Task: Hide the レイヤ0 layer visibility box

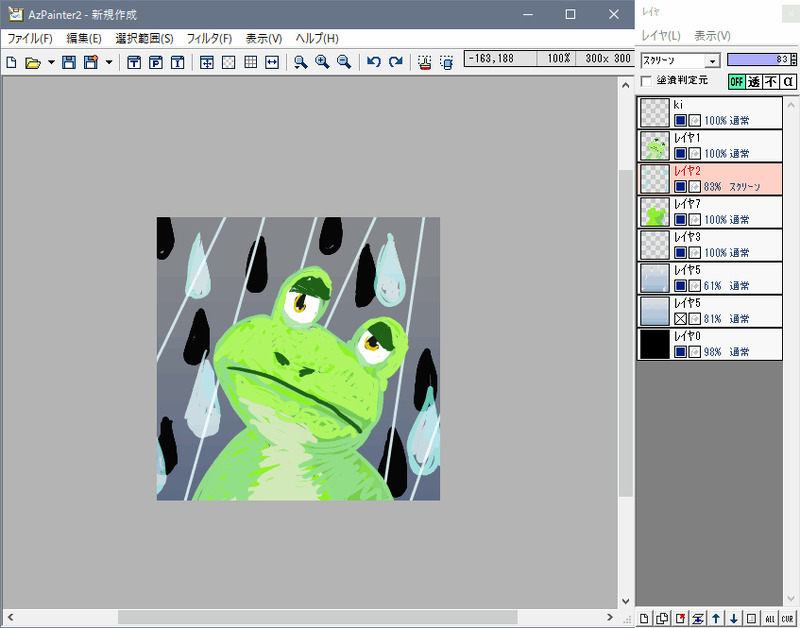Action: click(680, 352)
